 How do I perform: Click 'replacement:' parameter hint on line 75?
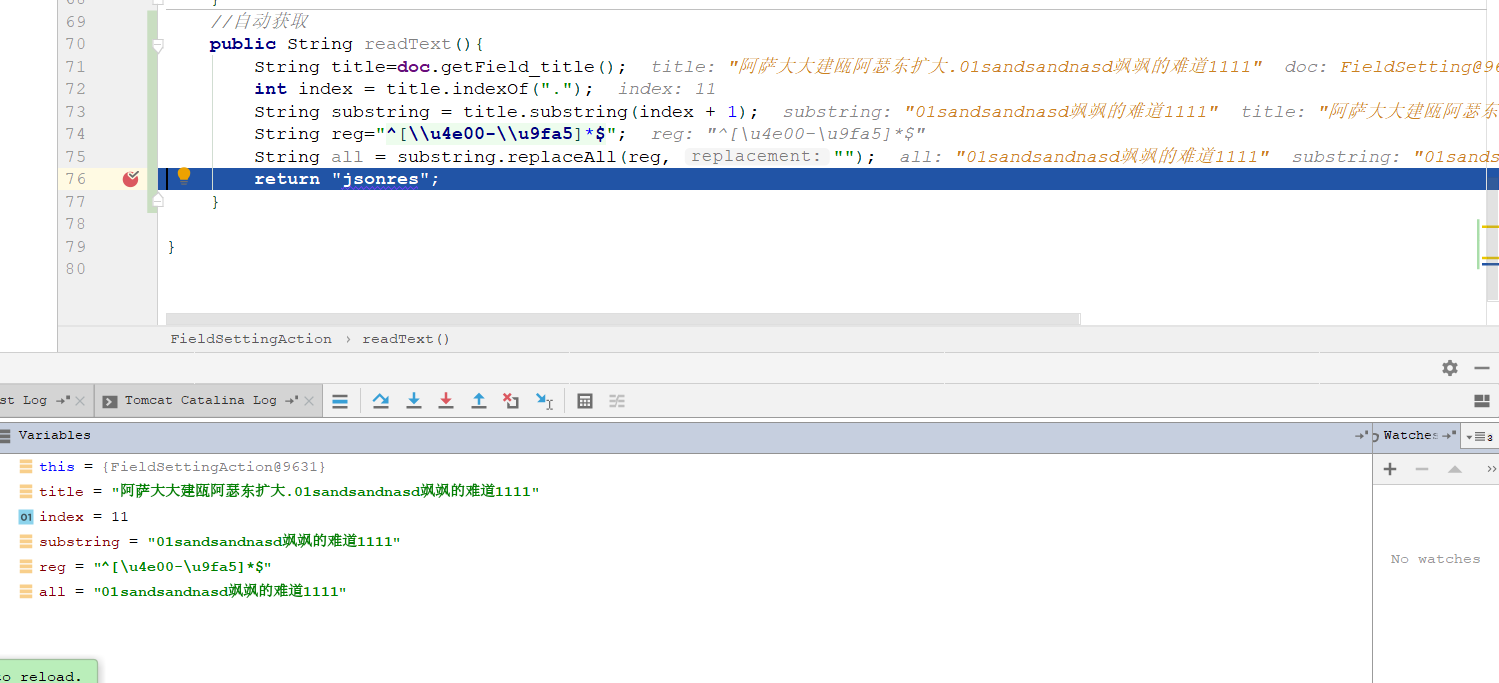tap(756, 157)
